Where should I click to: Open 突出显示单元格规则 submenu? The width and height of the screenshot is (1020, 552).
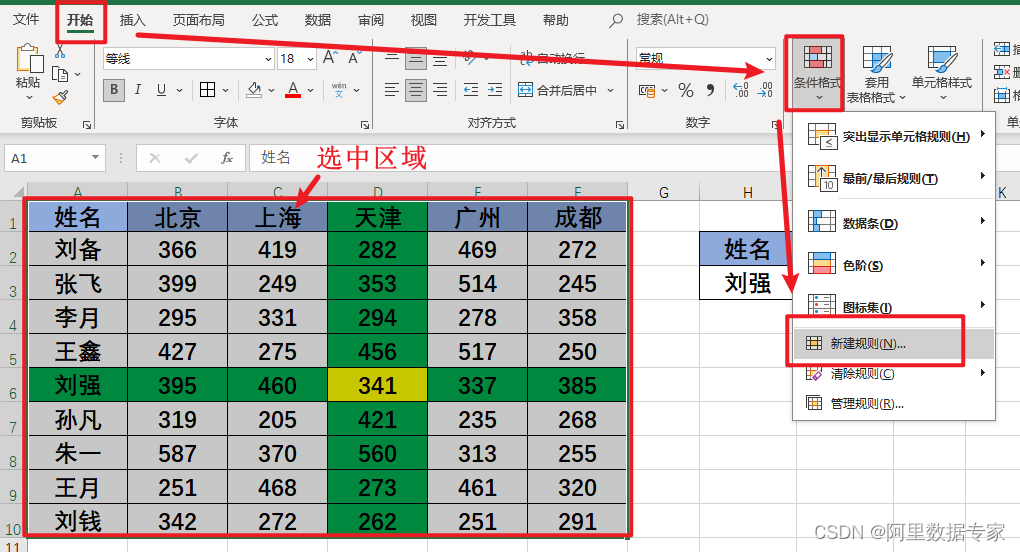point(894,136)
